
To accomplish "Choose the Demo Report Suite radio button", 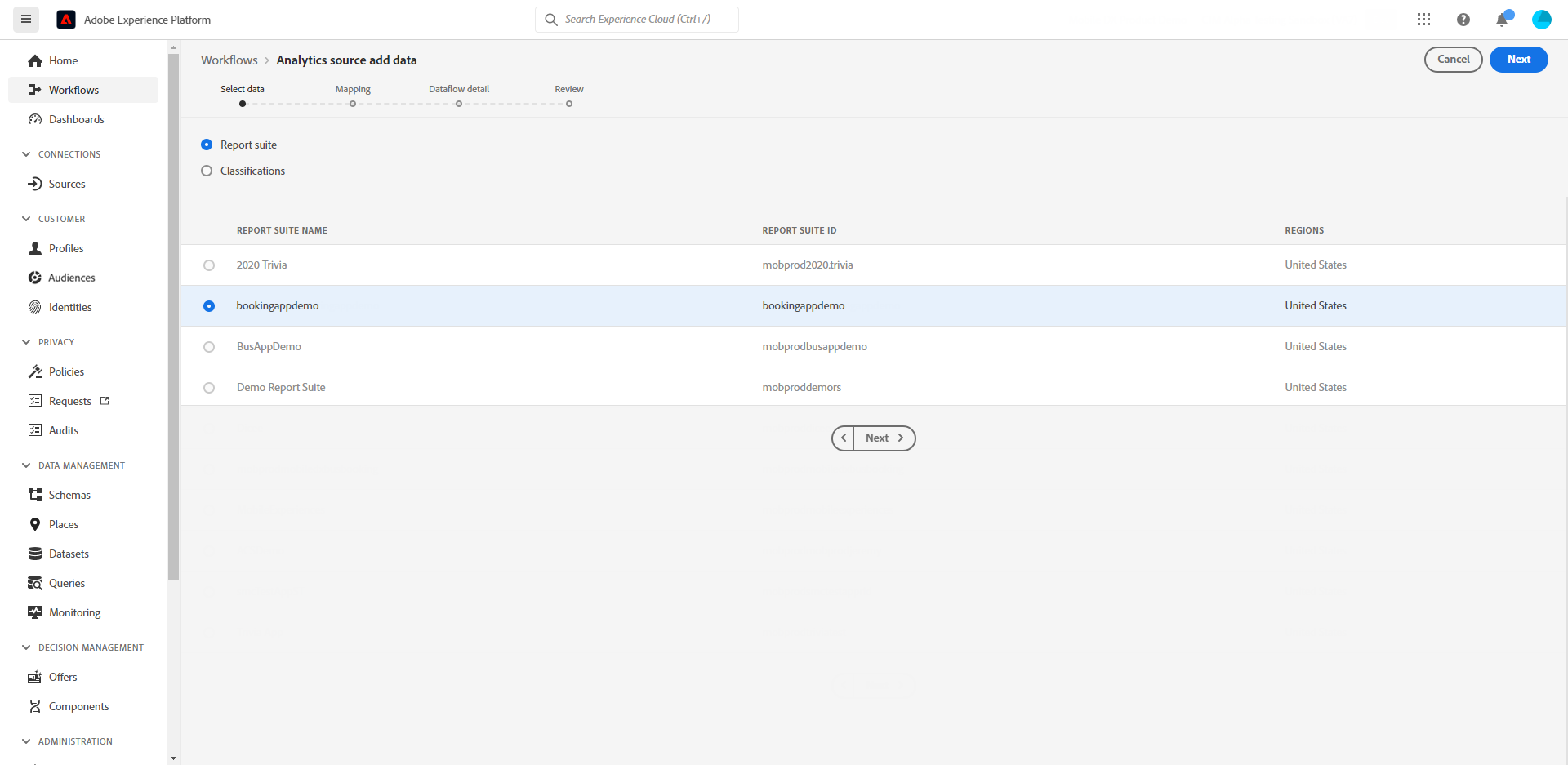I will [209, 388].
